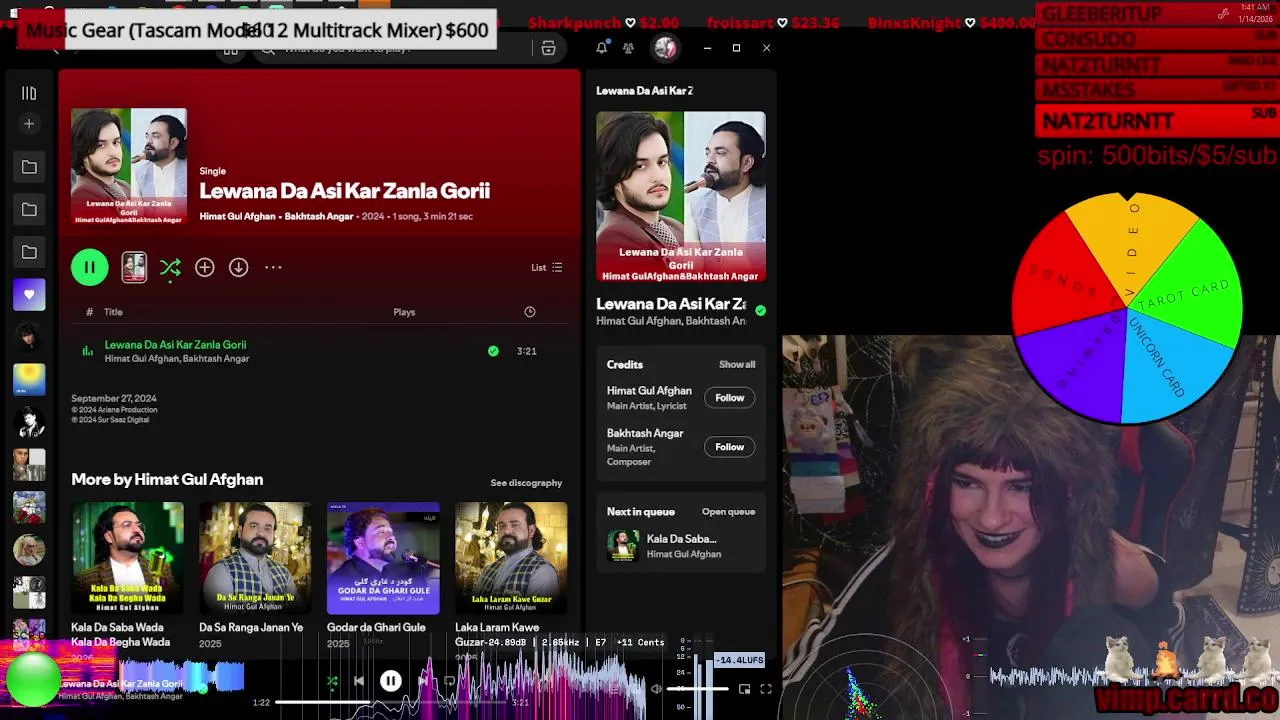Open the See discography link
This screenshot has width=1280, height=720.
coord(526,483)
